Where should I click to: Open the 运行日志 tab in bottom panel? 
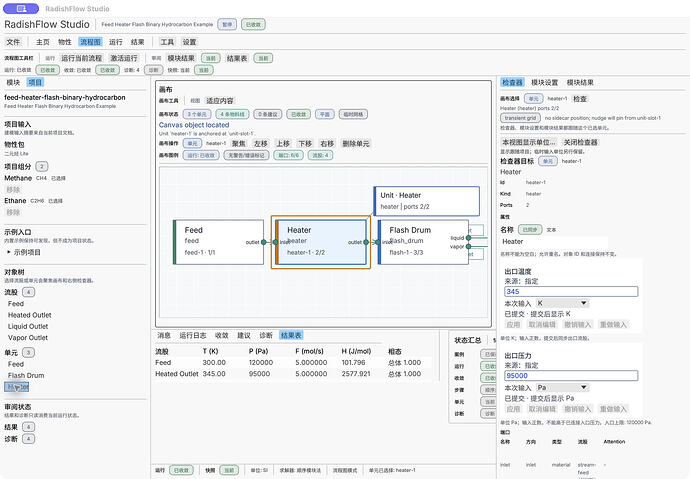[x=193, y=335]
